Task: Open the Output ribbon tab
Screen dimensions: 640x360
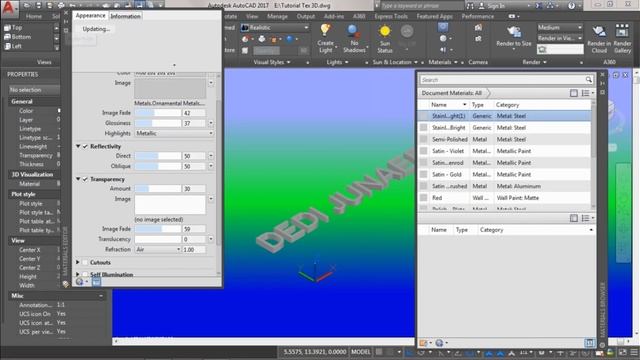Action: (x=306, y=16)
